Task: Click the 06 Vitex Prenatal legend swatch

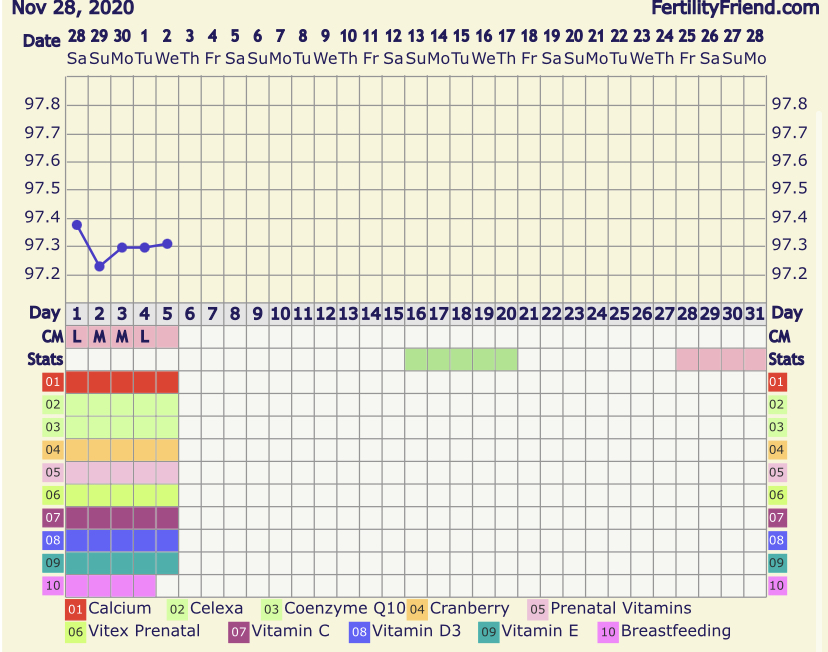Action: tap(76, 632)
